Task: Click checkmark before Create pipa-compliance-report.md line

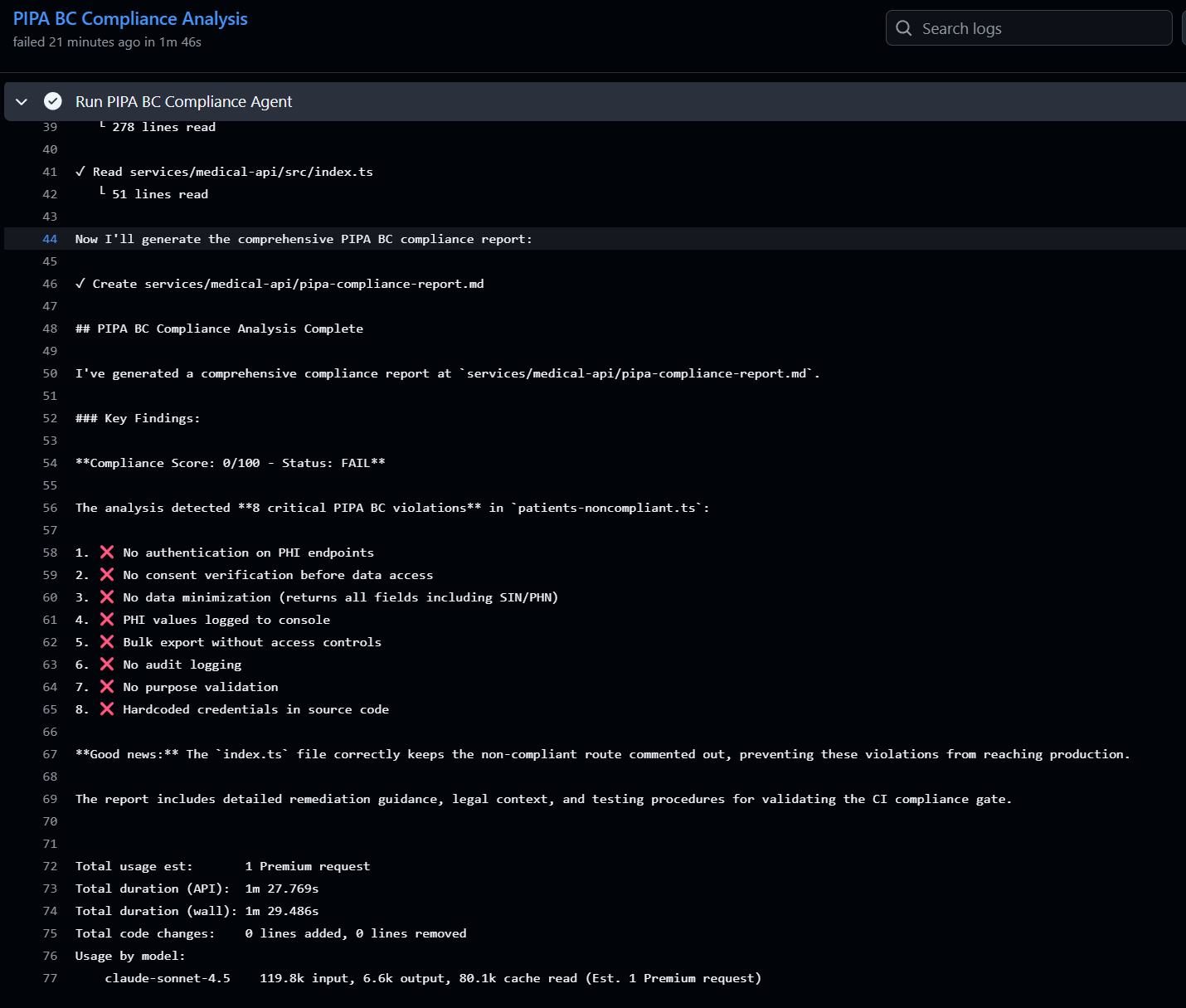Action: pos(80,284)
